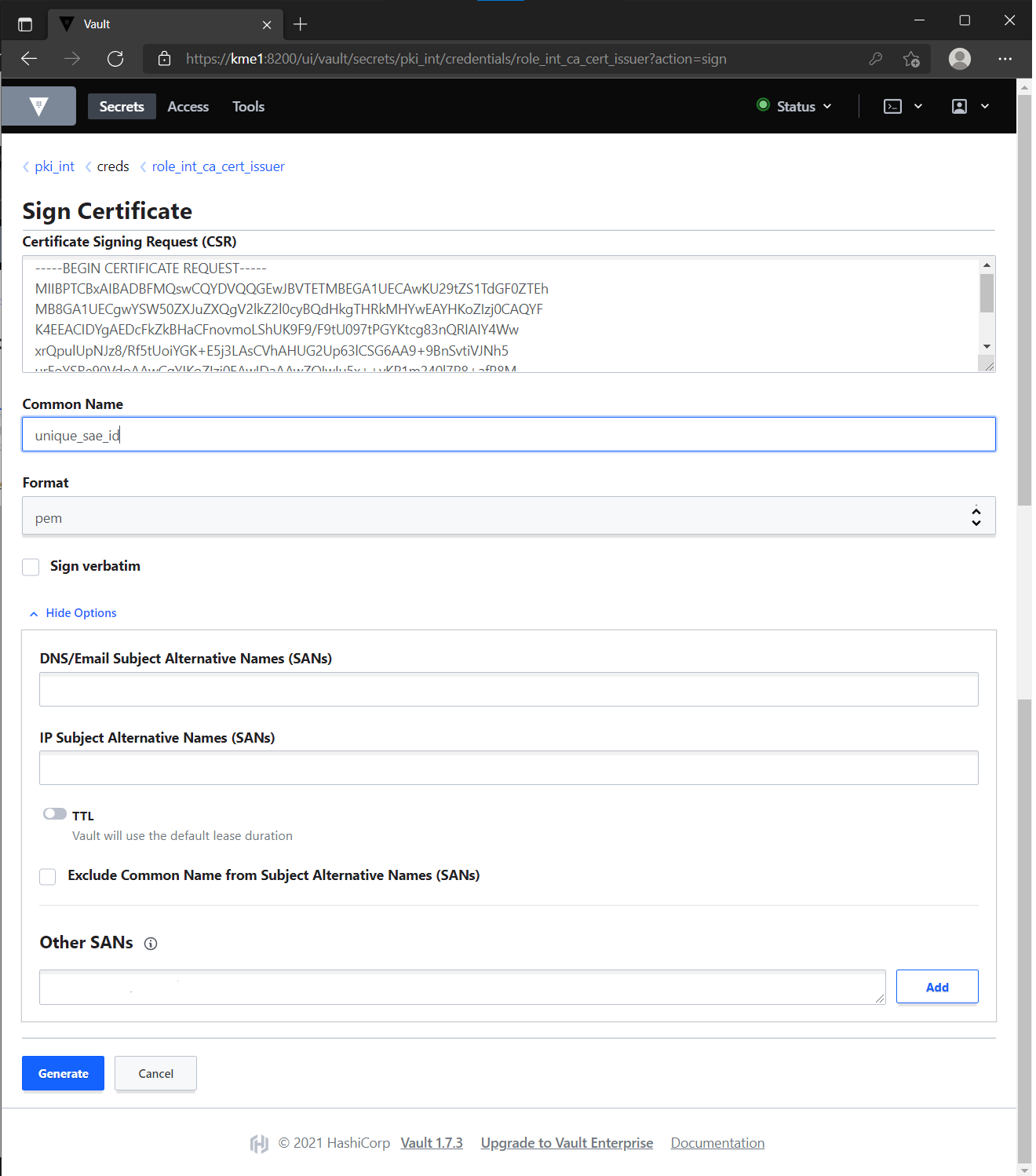Click the Other SANs info icon
1036x1176 pixels.
click(x=151, y=944)
